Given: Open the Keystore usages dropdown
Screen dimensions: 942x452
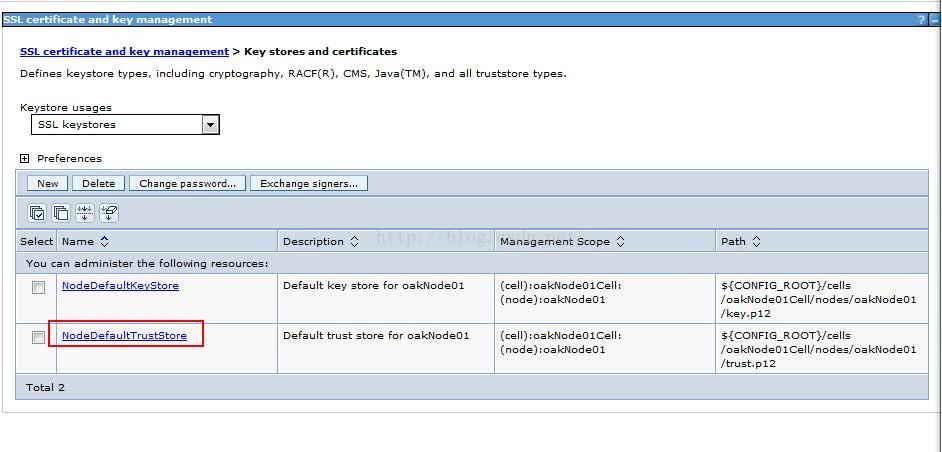Looking at the screenshot, I should pyautogui.click(x=210, y=125).
